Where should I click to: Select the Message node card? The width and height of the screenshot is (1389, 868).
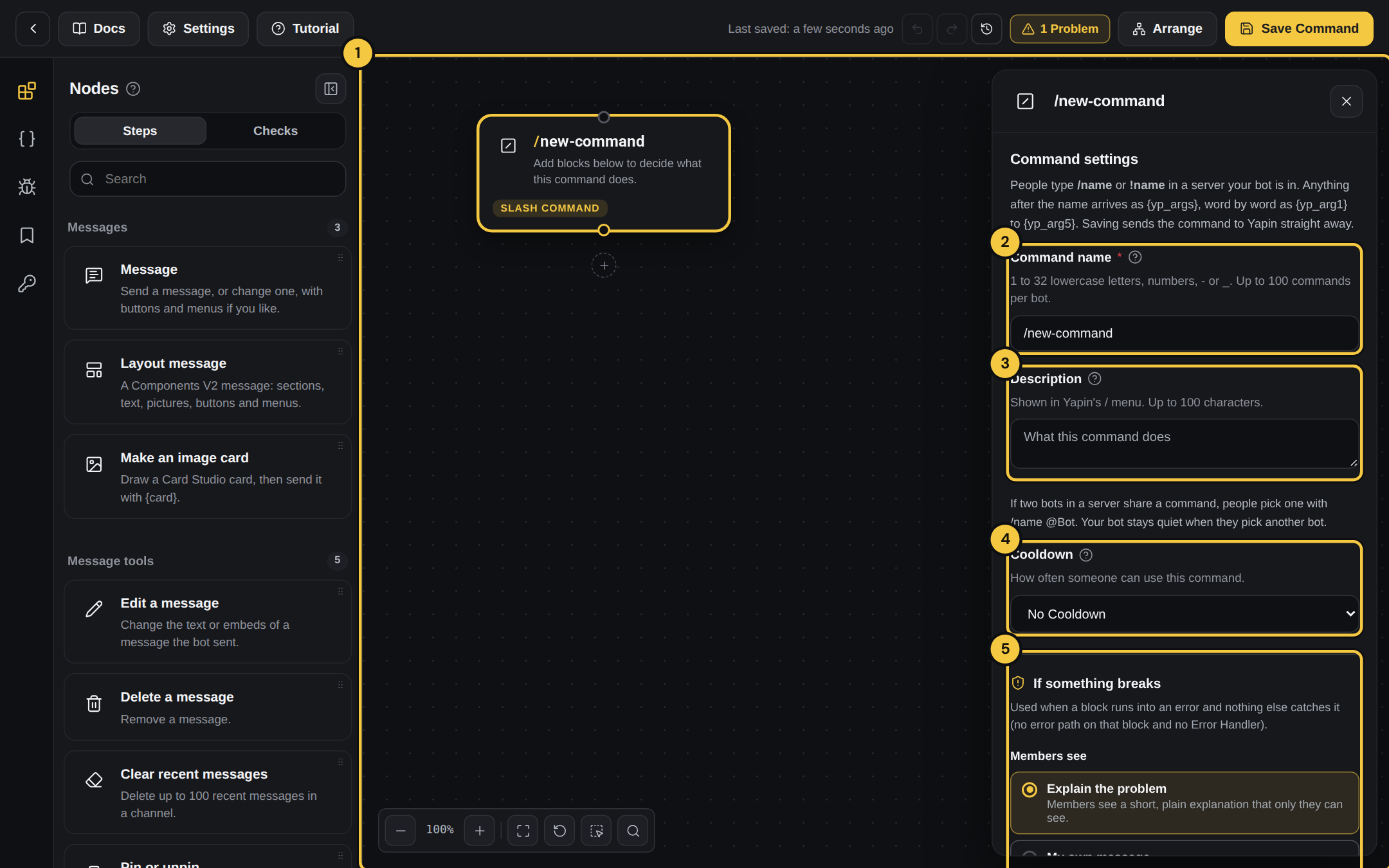208,288
